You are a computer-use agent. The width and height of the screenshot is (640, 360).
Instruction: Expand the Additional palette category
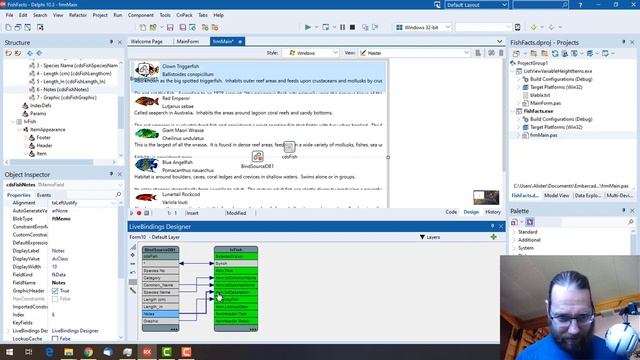pyautogui.click(x=514, y=240)
